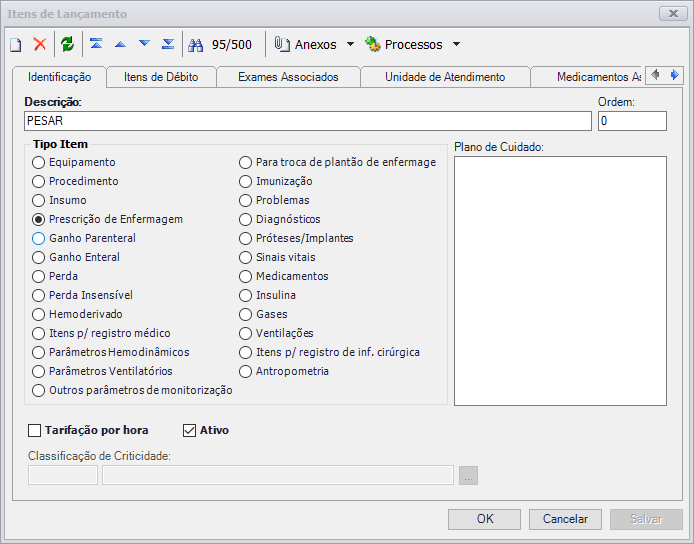Uncheck the Ativo checkbox
Image resolution: width=694 pixels, height=544 pixels.
click(x=189, y=431)
